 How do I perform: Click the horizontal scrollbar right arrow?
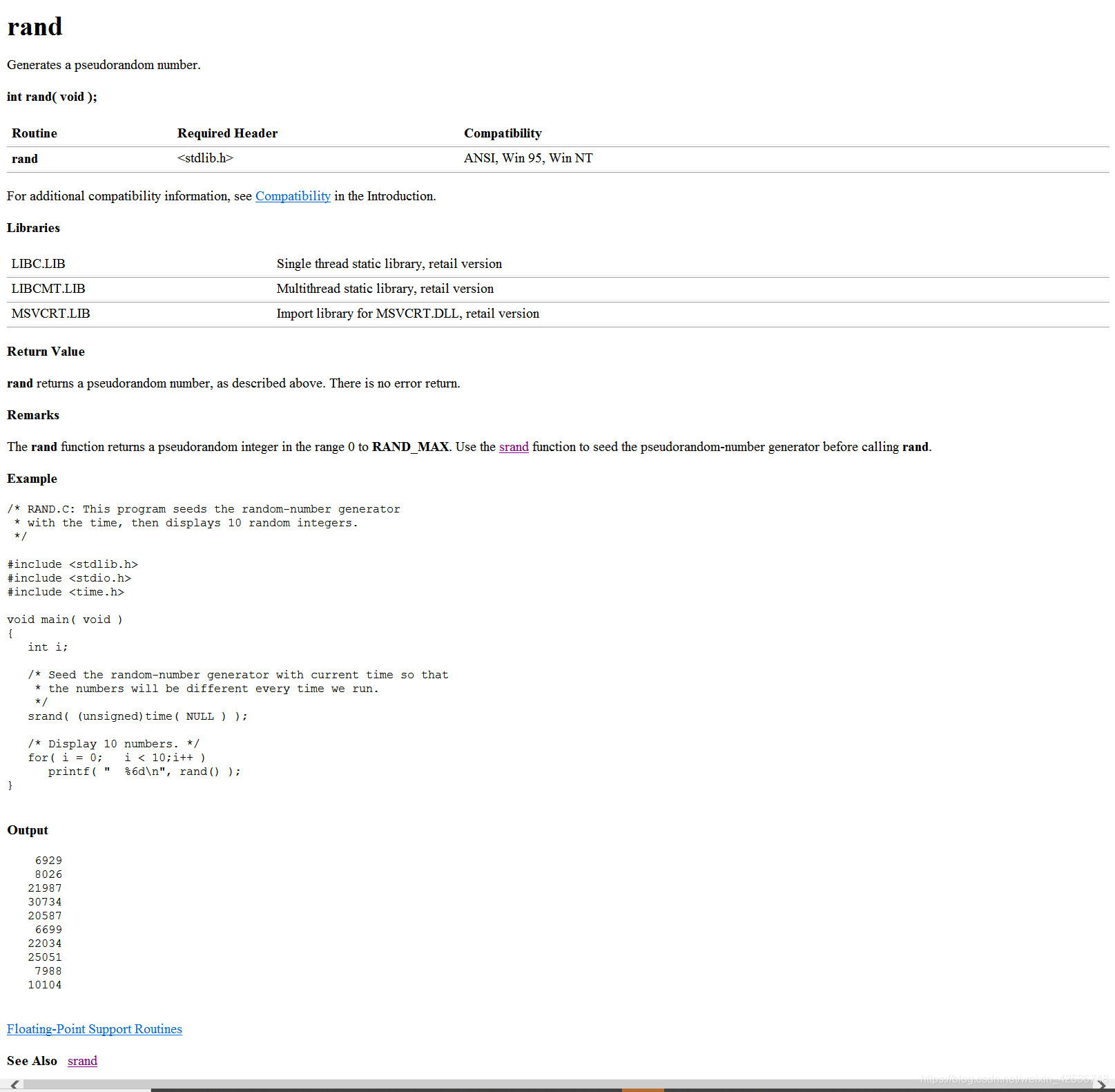click(x=1101, y=1085)
